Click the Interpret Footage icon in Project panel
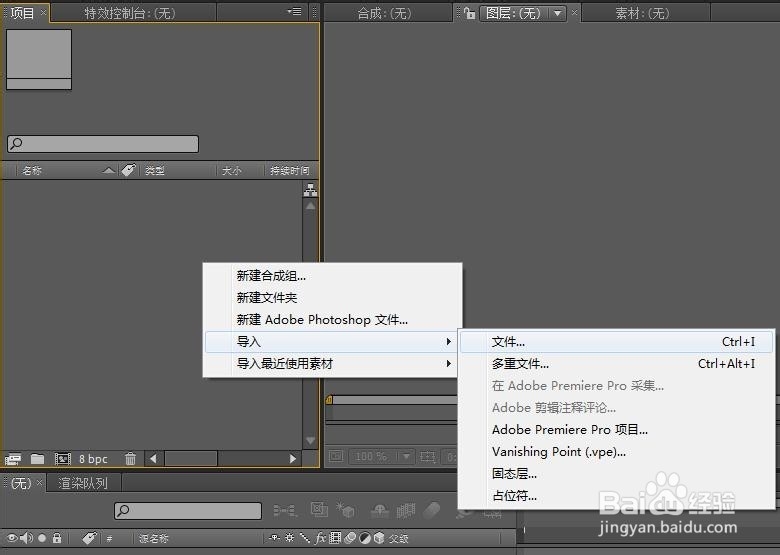780x555 pixels. tap(13, 459)
